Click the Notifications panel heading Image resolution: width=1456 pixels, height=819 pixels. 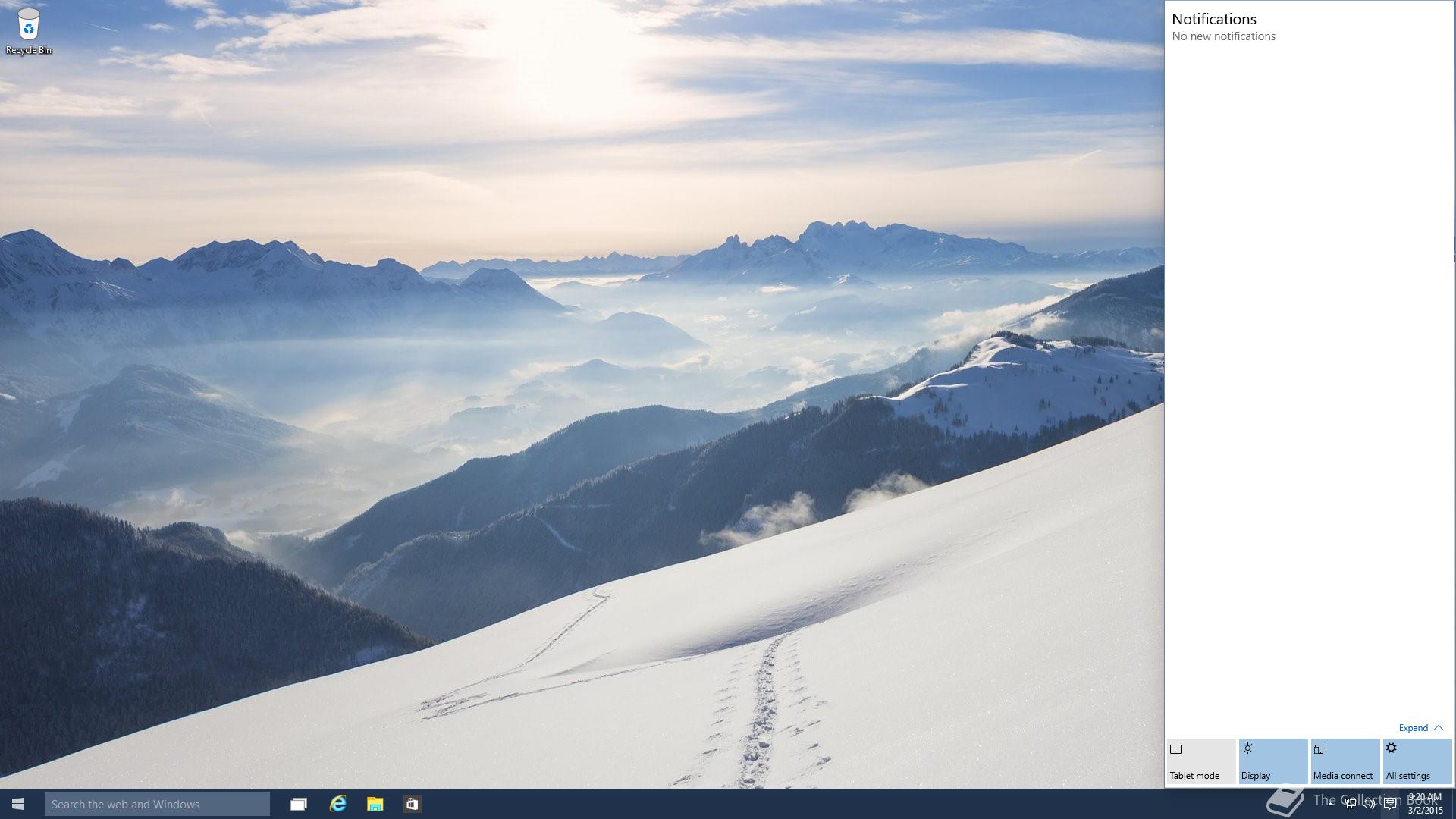pyautogui.click(x=1214, y=19)
